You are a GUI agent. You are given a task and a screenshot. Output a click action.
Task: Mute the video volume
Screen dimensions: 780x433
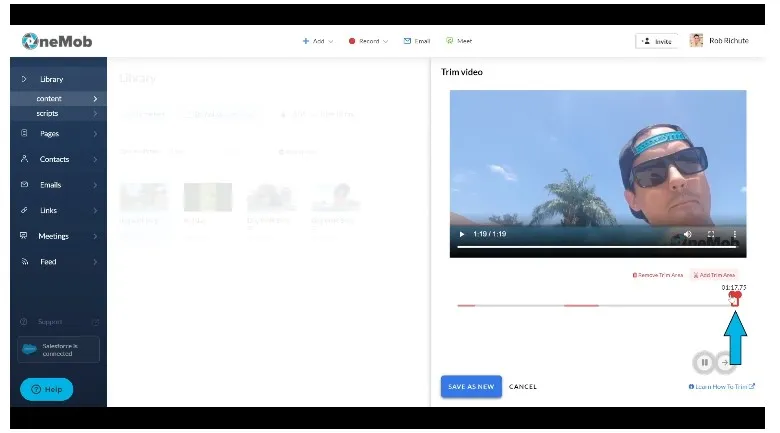(x=687, y=234)
